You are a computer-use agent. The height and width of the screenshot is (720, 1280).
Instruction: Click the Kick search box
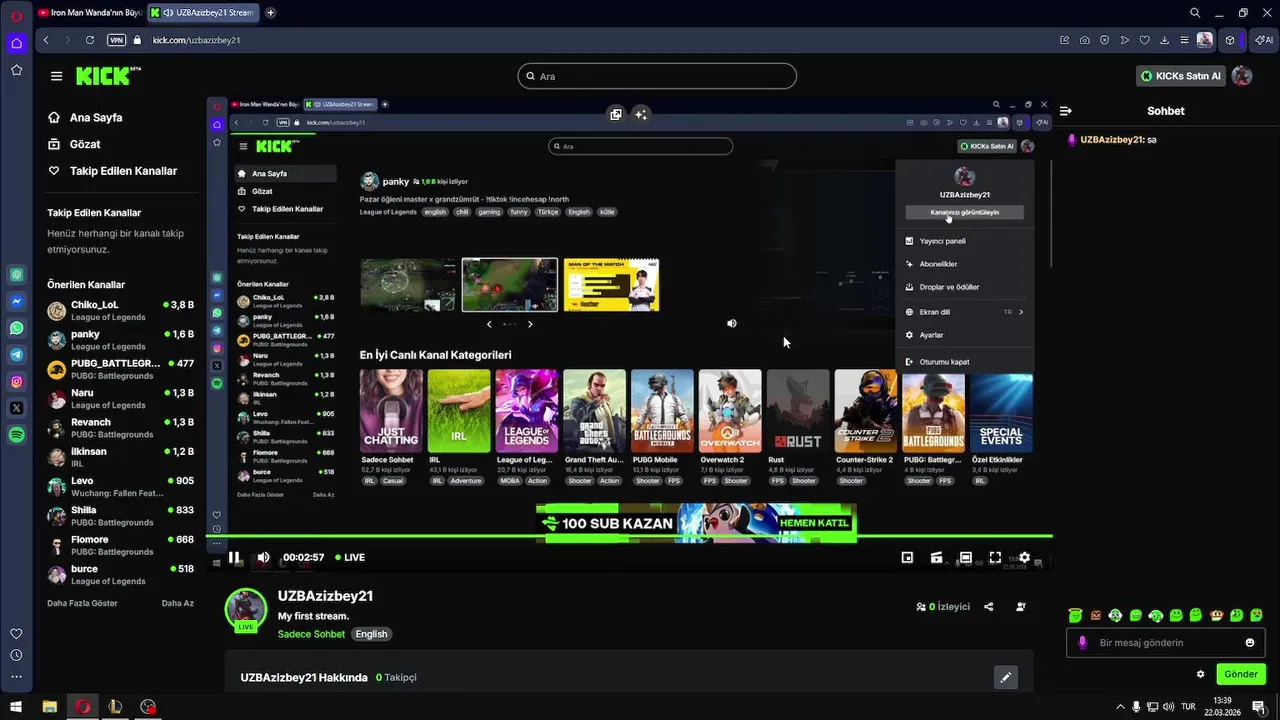[x=657, y=76]
